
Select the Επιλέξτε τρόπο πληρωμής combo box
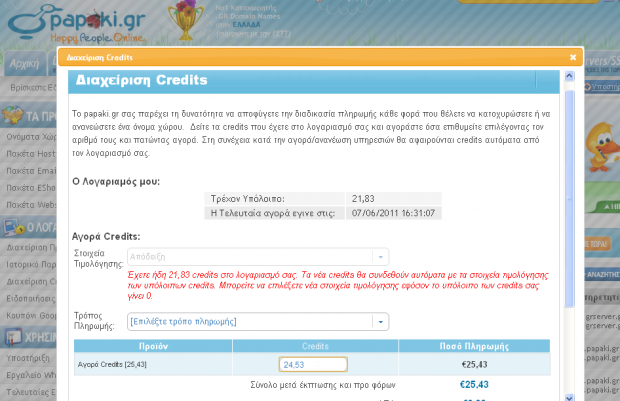coord(258,322)
